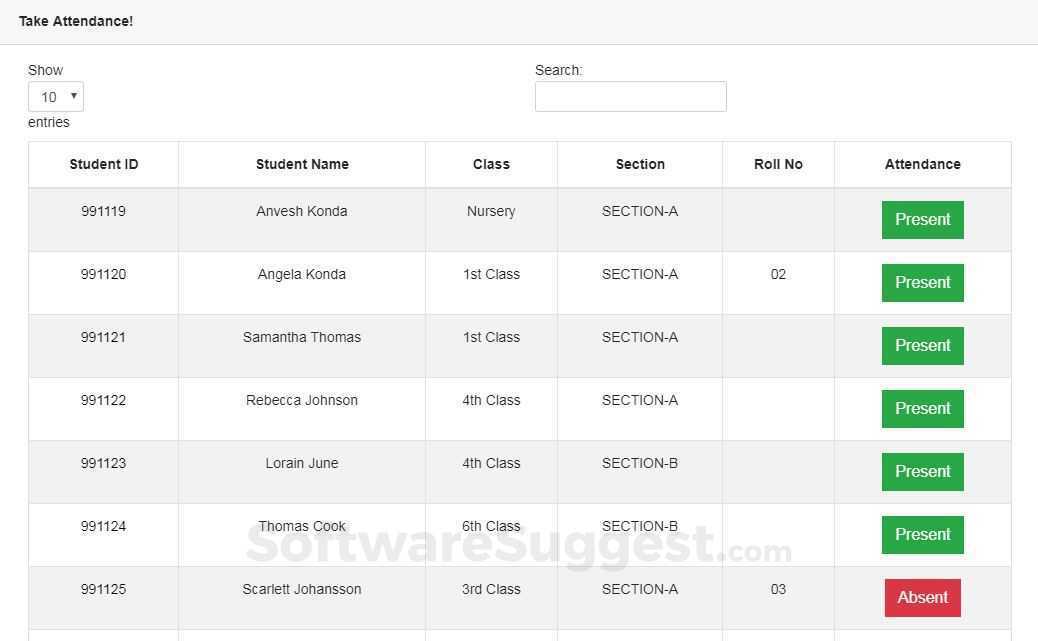Open the Show entries dropdown
This screenshot has width=1038, height=641.
point(56,97)
